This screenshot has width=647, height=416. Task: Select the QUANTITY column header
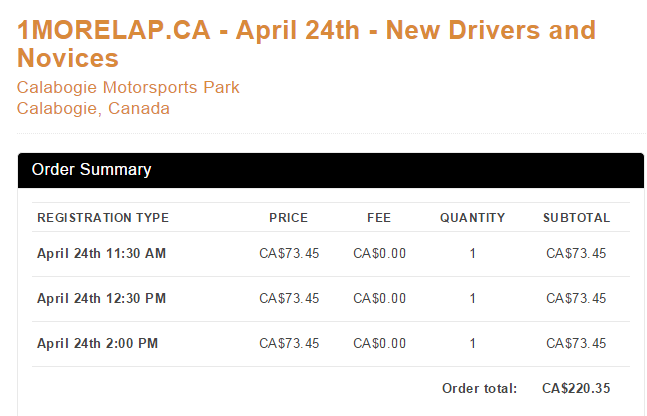pyautogui.click(x=472, y=217)
